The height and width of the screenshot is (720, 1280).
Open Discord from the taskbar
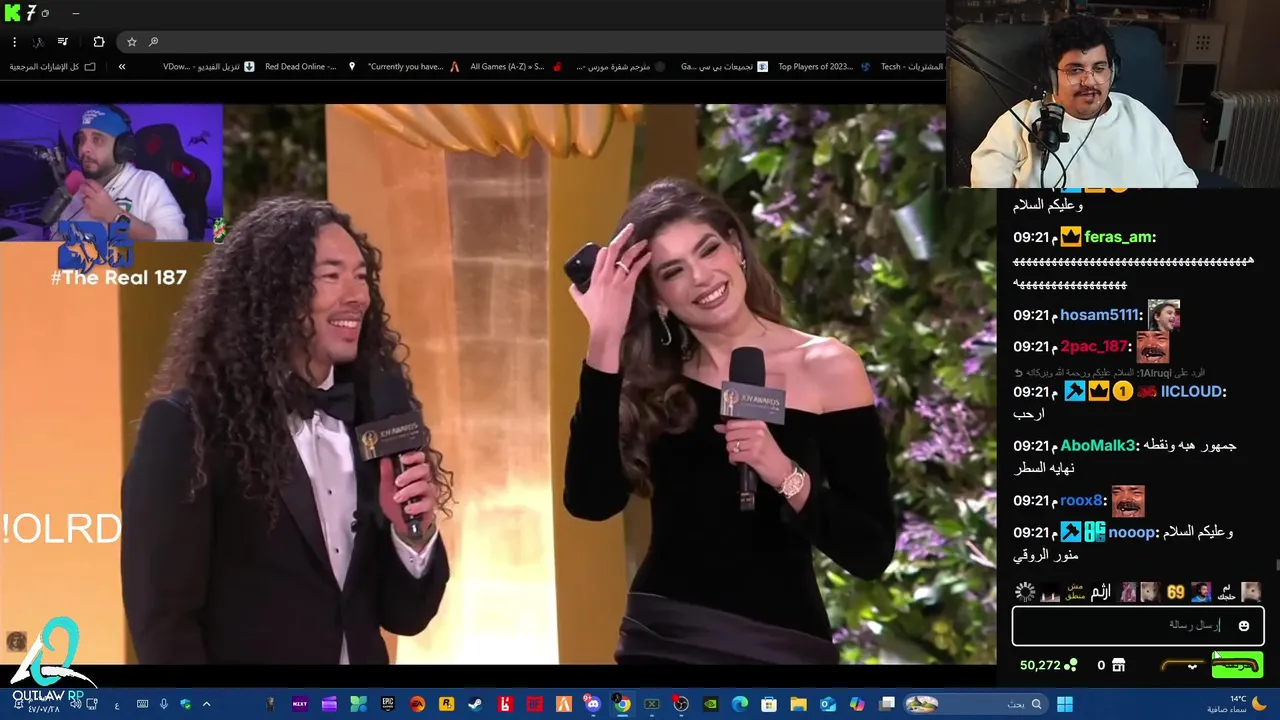click(593, 704)
